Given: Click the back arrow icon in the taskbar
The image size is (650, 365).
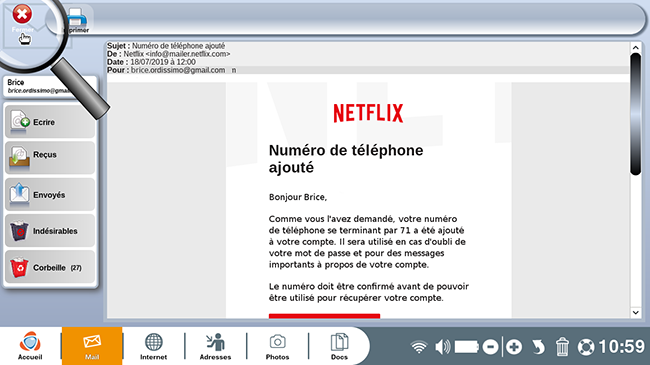Looking at the screenshot, I should point(538,347).
